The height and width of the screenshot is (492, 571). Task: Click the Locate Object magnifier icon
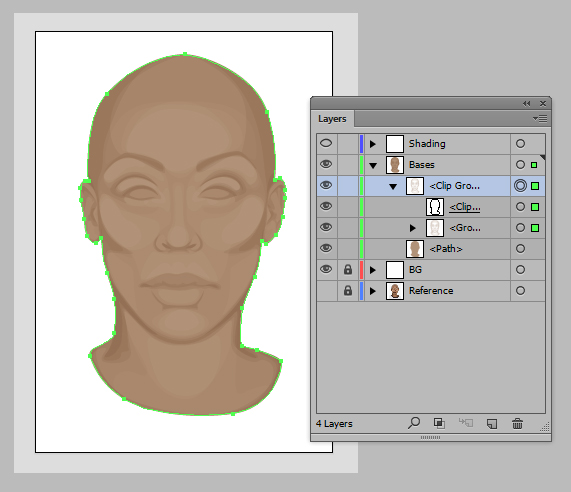coord(414,423)
